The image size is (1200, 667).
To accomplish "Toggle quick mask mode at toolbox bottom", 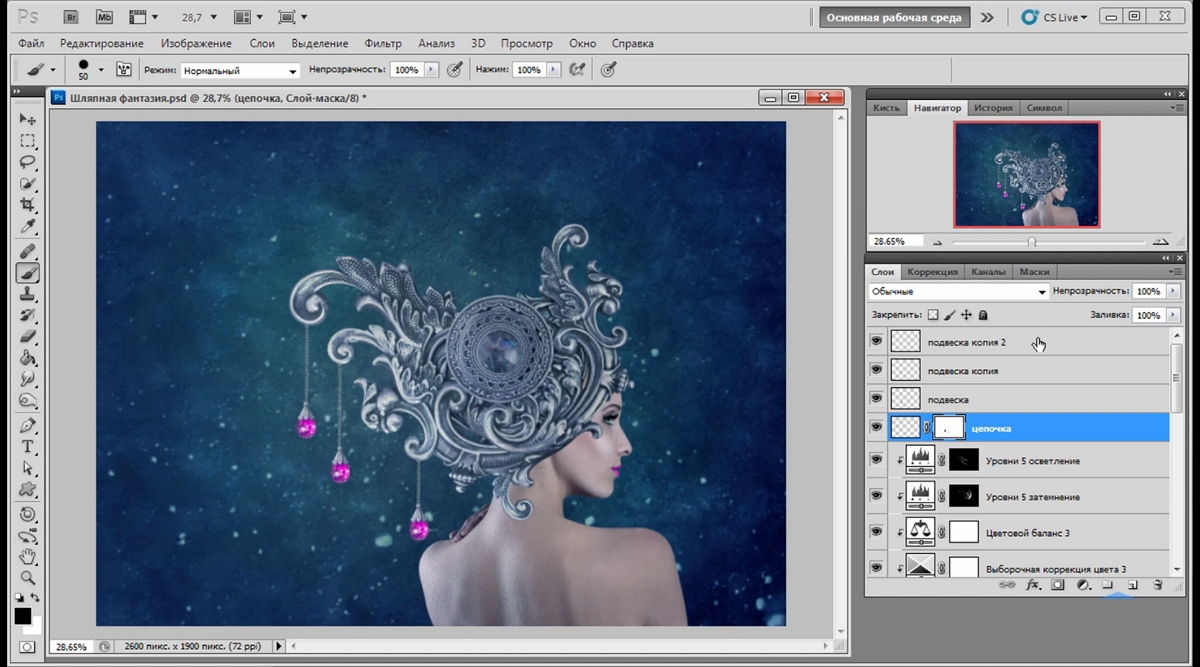I will click(27, 648).
